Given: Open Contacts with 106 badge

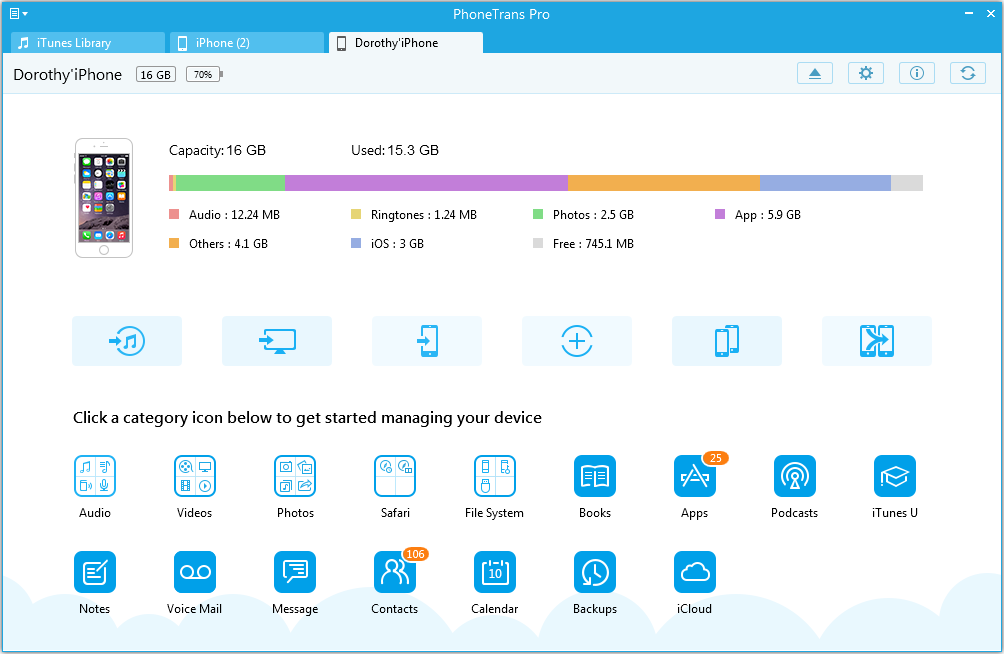Looking at the screenshot, I should pyautogui.click(x=395, y=573).
